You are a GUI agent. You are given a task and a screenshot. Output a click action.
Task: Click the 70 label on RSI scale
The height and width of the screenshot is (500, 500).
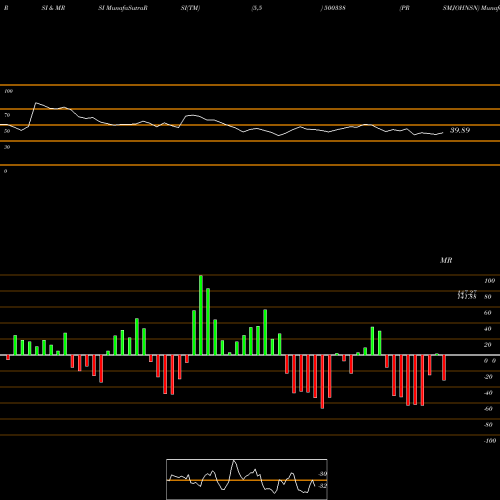point(7,115)
